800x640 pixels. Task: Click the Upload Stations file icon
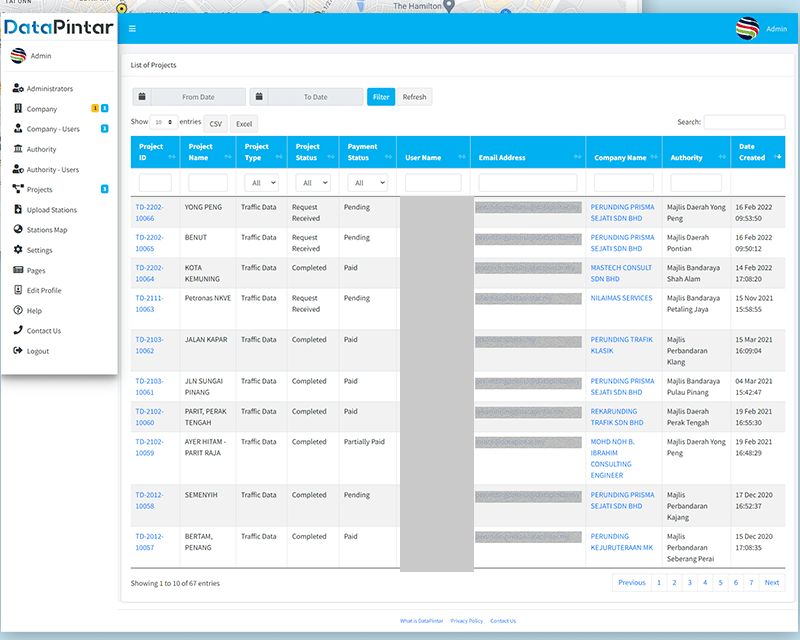point(18,209)
